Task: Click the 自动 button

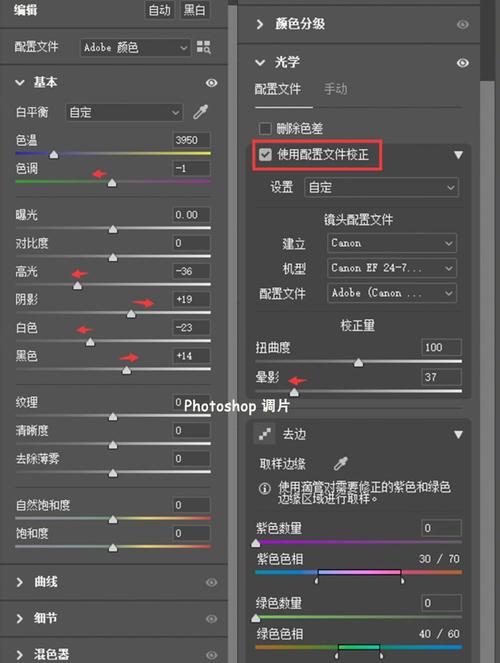Action: 160,10
